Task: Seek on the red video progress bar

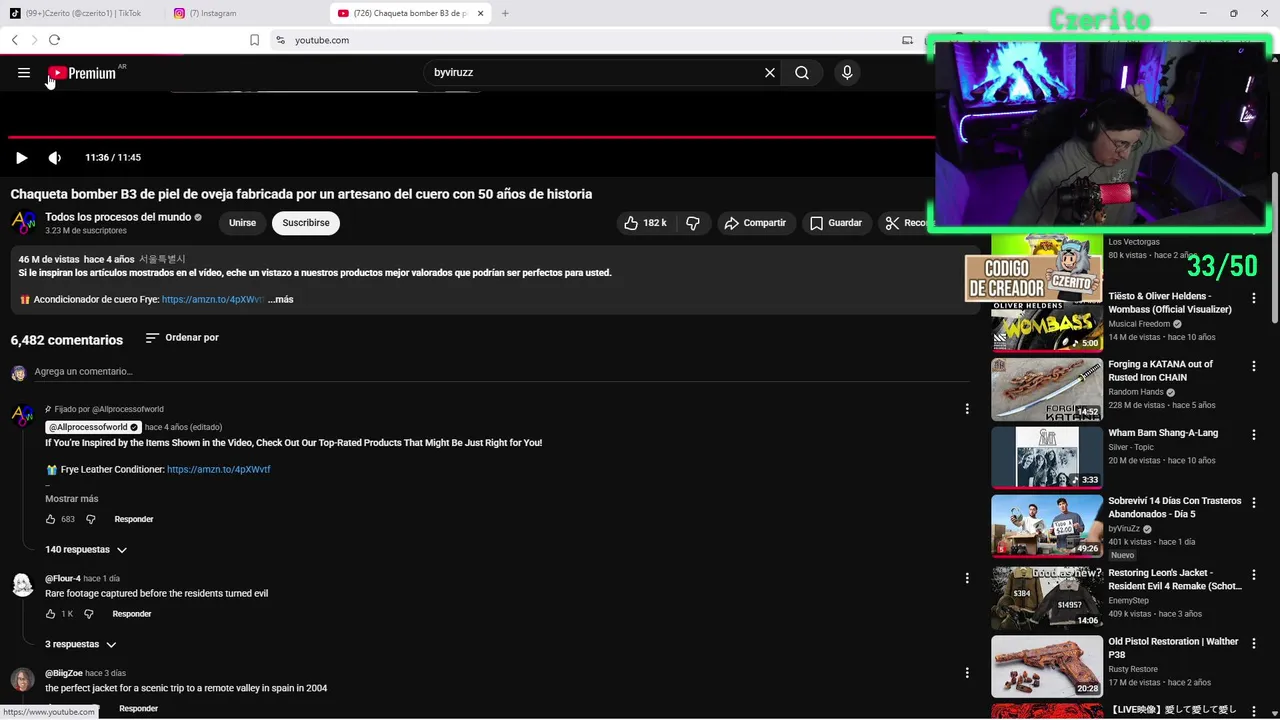Action: [x=470, y=137]
